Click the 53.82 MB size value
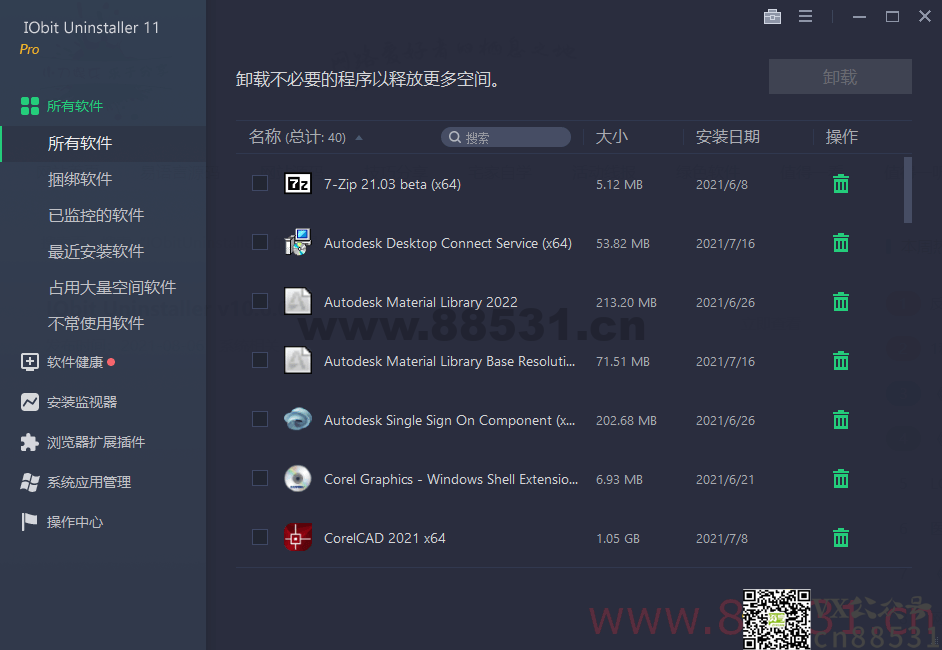The height and width of the screenshot is (650, 942). pos(622,244)
